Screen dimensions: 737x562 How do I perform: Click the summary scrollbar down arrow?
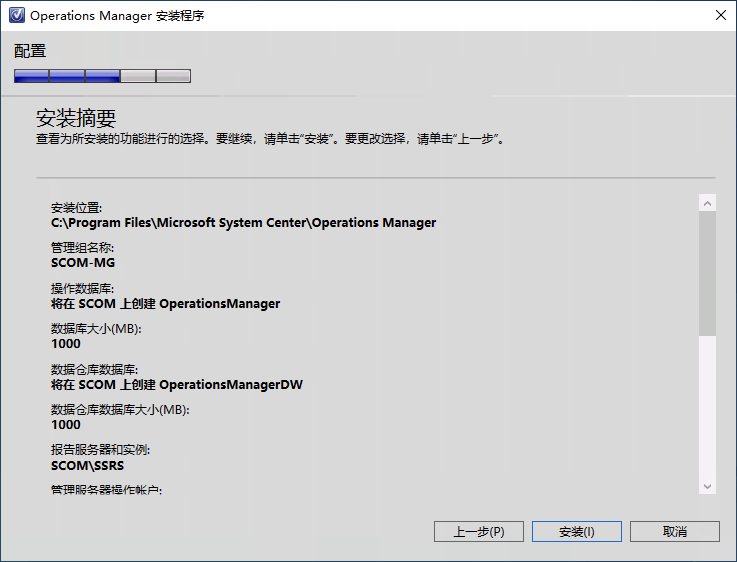[707, 486]
